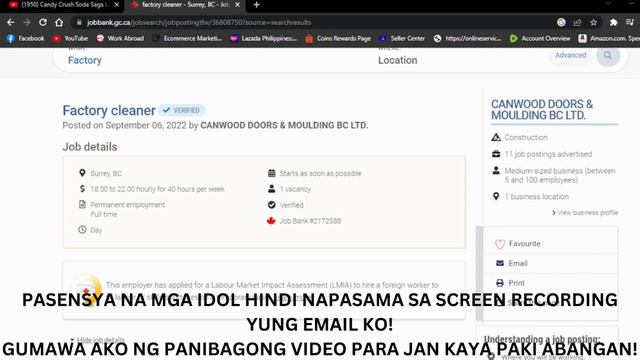Click the padlock site info icon
The height and width of the screenshot is (360, 640).
point(79,22)
